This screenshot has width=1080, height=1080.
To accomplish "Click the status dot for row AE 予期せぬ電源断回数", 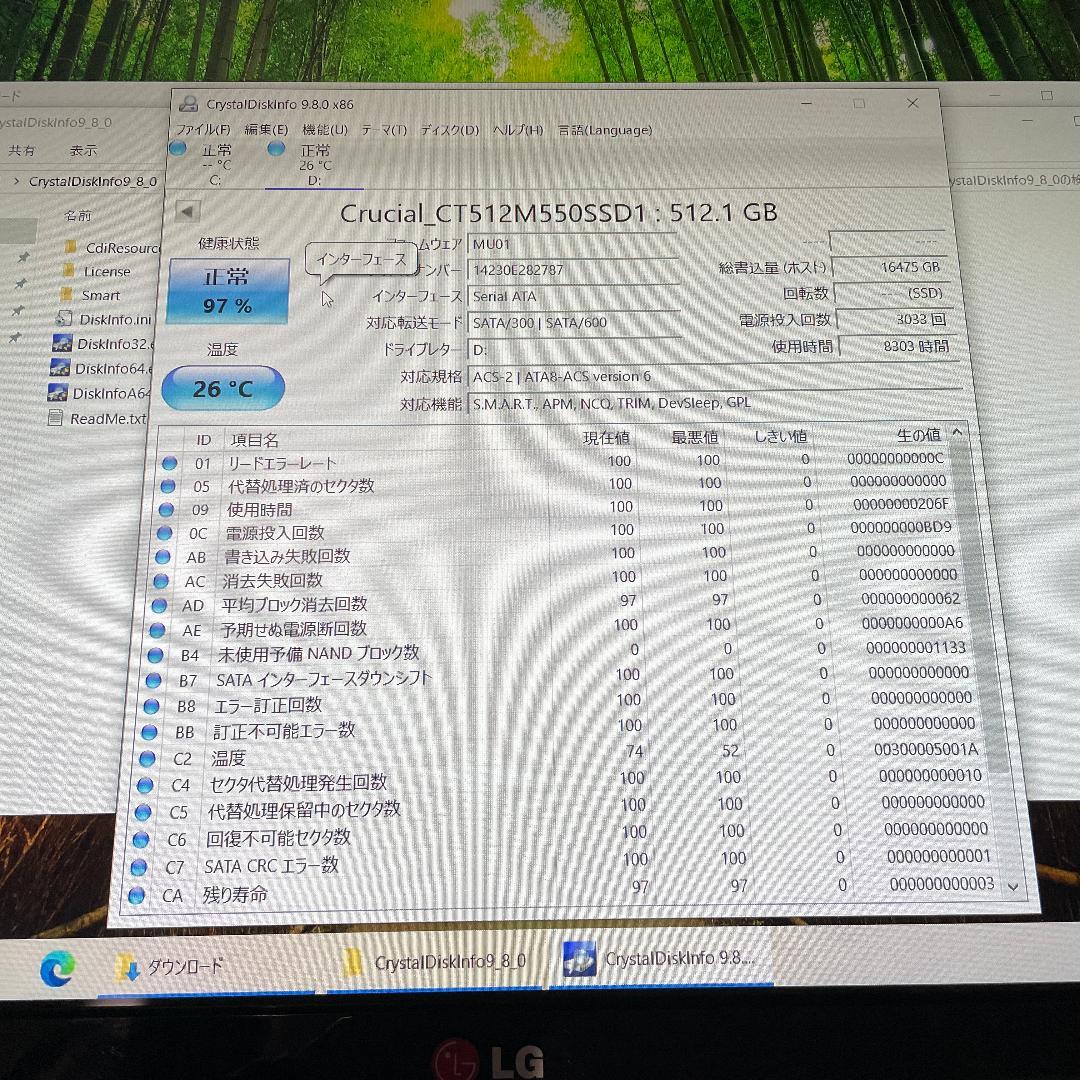I will [157, 630].
